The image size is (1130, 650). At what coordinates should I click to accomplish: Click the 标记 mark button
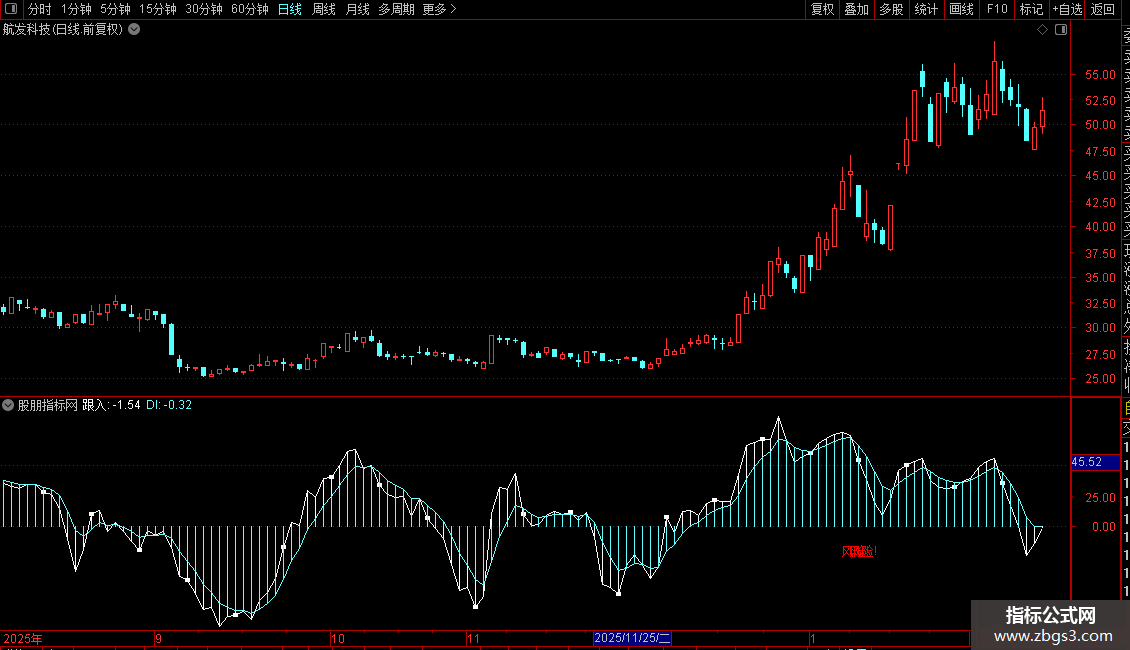[x=1031, y=9]
